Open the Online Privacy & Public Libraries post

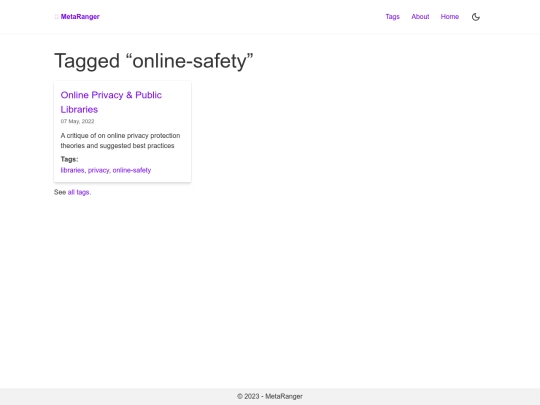pos(111,102)
